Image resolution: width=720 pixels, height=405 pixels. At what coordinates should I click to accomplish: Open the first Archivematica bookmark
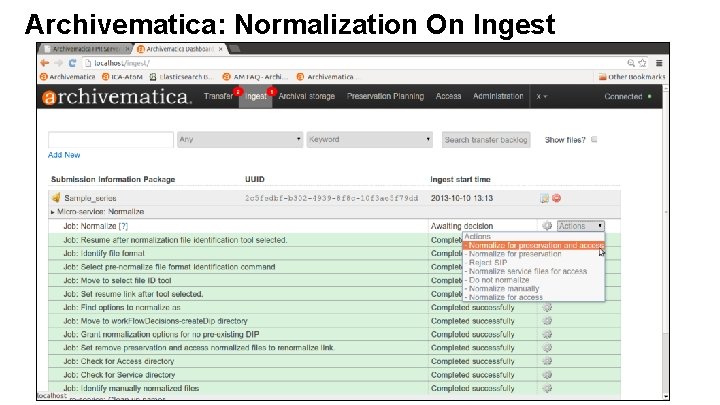[68, 77]
